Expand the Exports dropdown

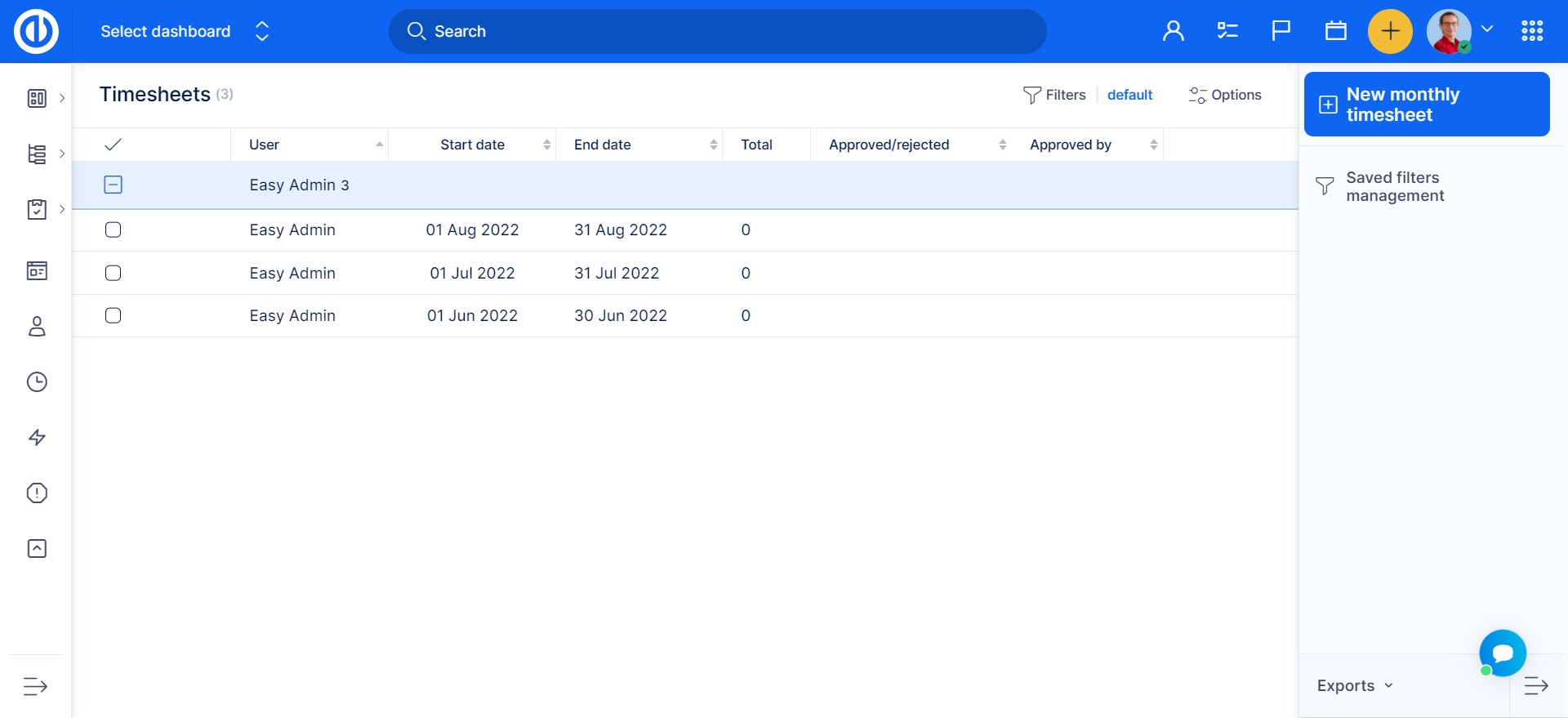[1354, 686]
